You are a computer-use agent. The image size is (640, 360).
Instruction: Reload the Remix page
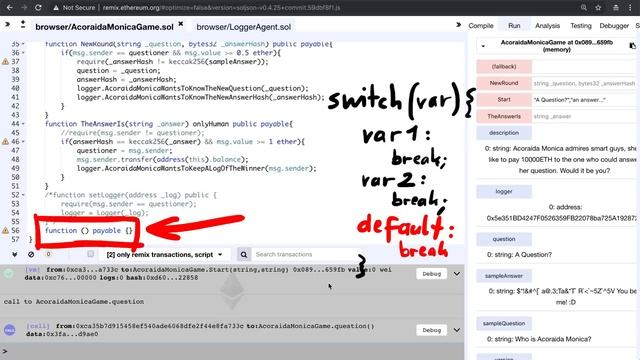tap(38, 7)
